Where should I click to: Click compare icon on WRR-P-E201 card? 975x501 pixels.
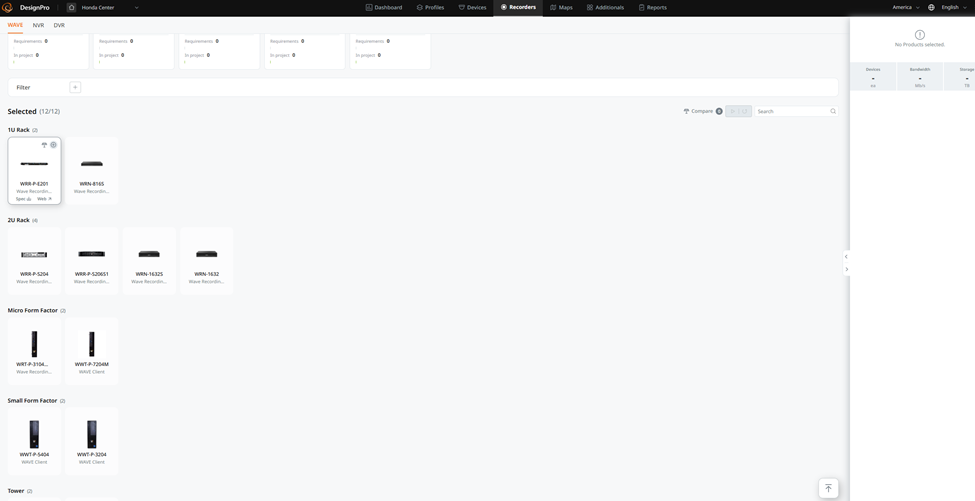[44, 145]
